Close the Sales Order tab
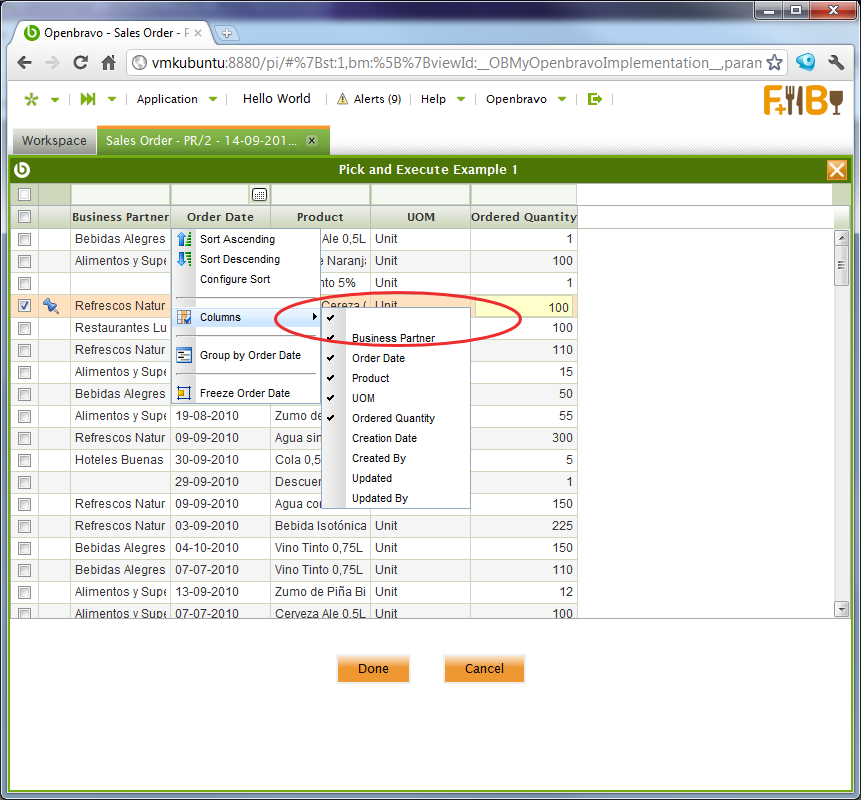The image size is (861, 800). pyautogui.click(x=311, y=141)
